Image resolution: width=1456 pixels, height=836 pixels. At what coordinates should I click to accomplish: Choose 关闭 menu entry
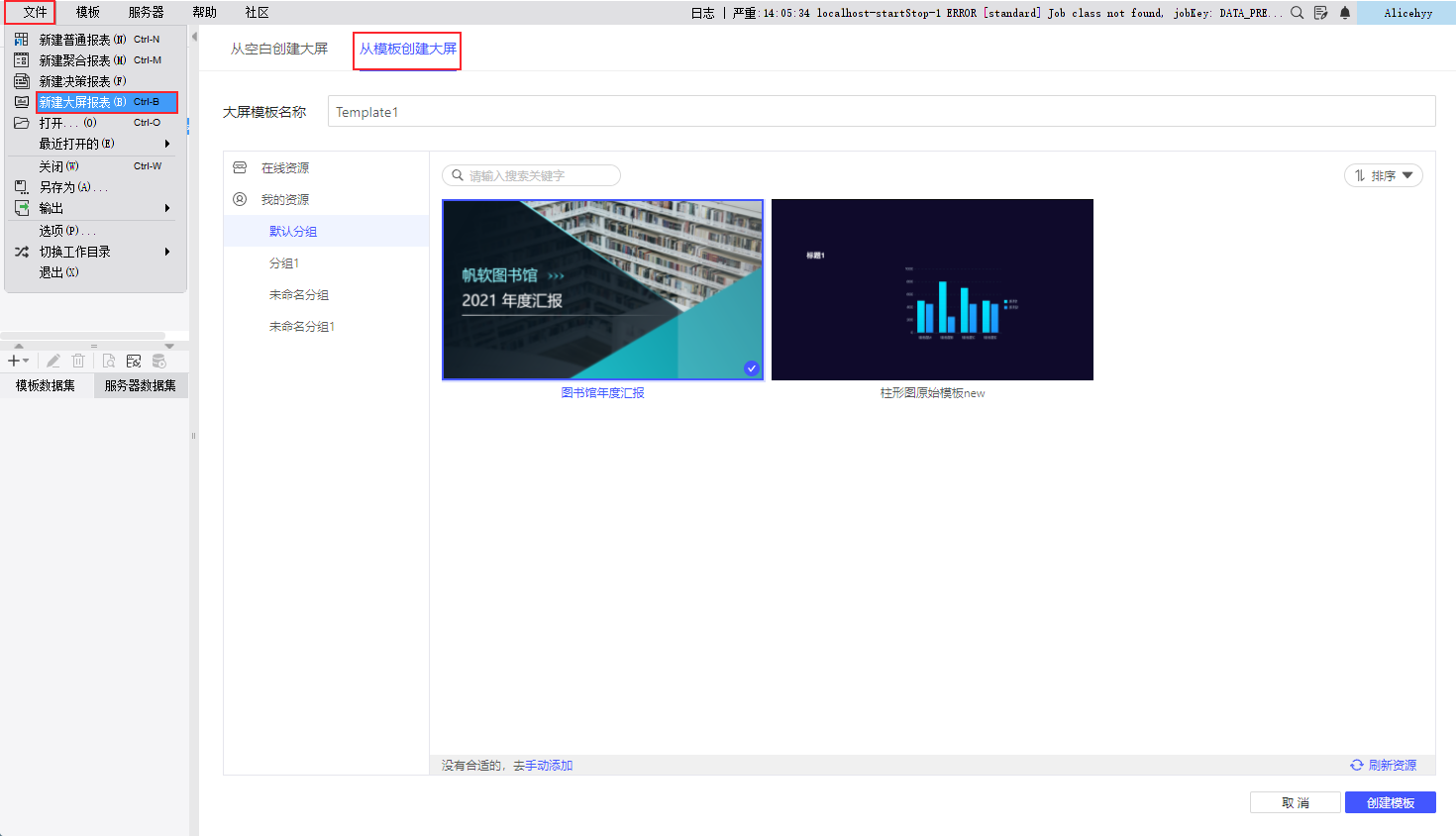95,166
